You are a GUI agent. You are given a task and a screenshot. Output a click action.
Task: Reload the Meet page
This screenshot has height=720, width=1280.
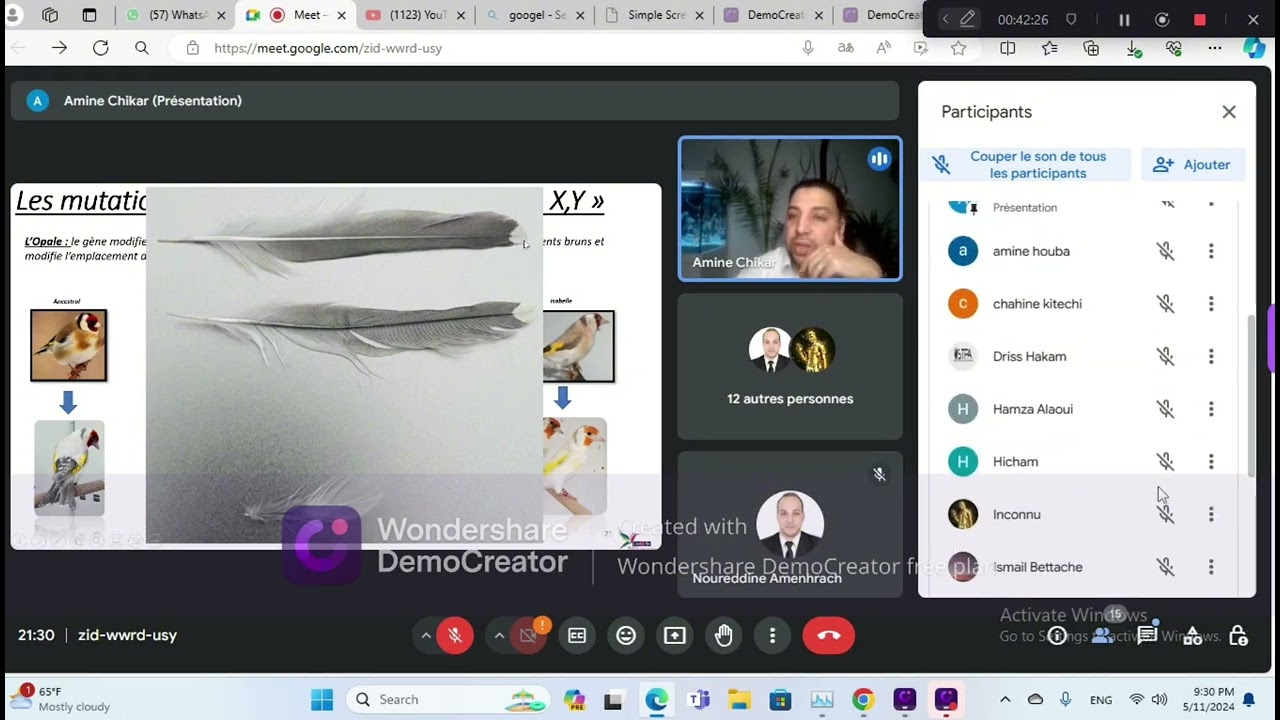click(100, 48)
